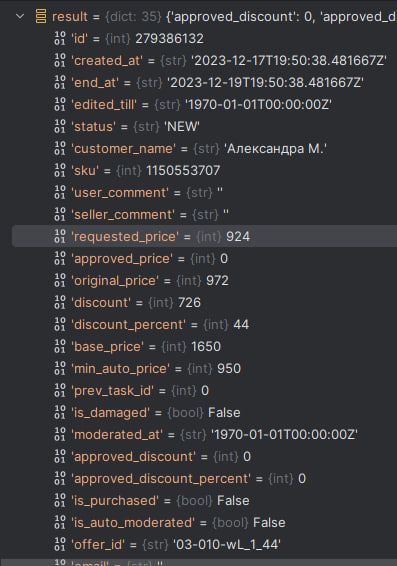
Task: Click the binary icon beside 'min_auto_price'
Action: [x=60, y=369]
